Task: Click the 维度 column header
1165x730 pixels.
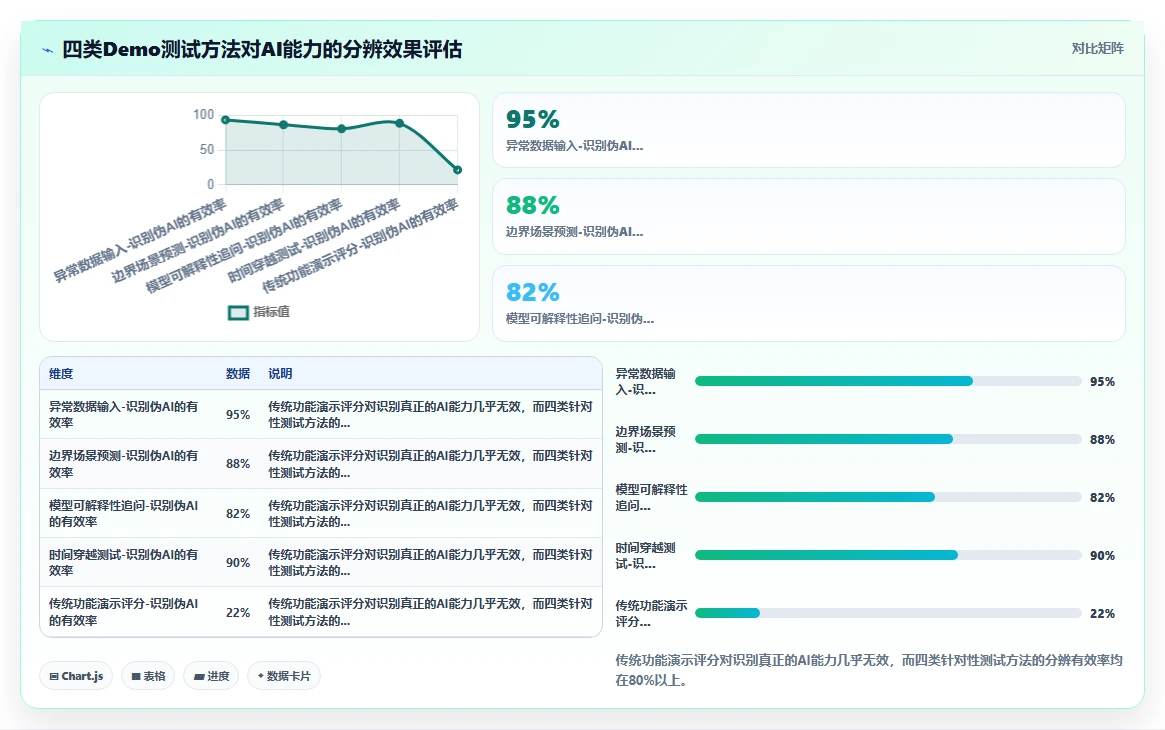Action: [62, 374]
